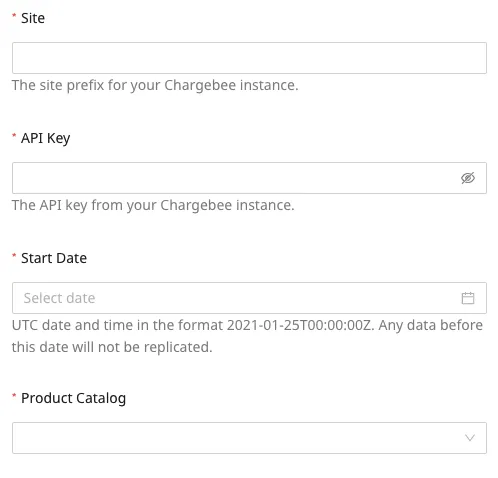Expand Product Catalog using chevron arrow

(x=470, y=438)
